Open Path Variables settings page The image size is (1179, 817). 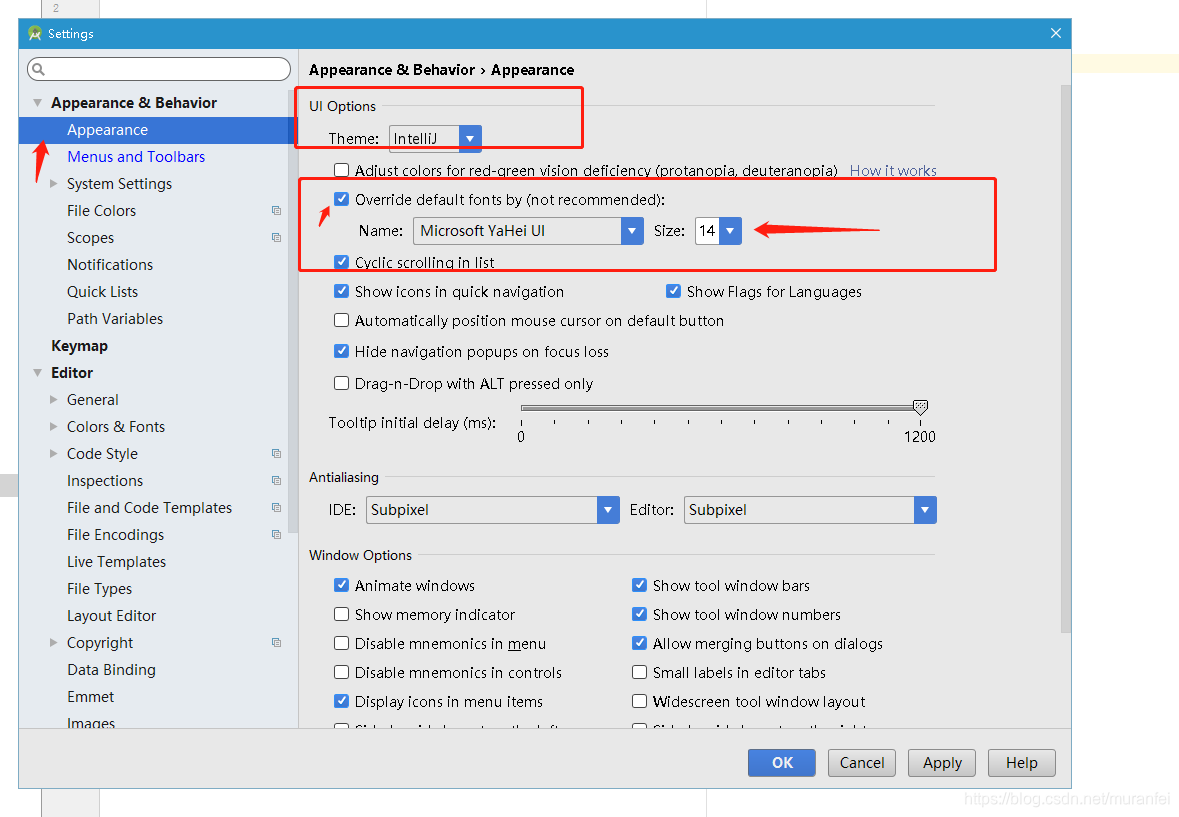click(115, 319)
